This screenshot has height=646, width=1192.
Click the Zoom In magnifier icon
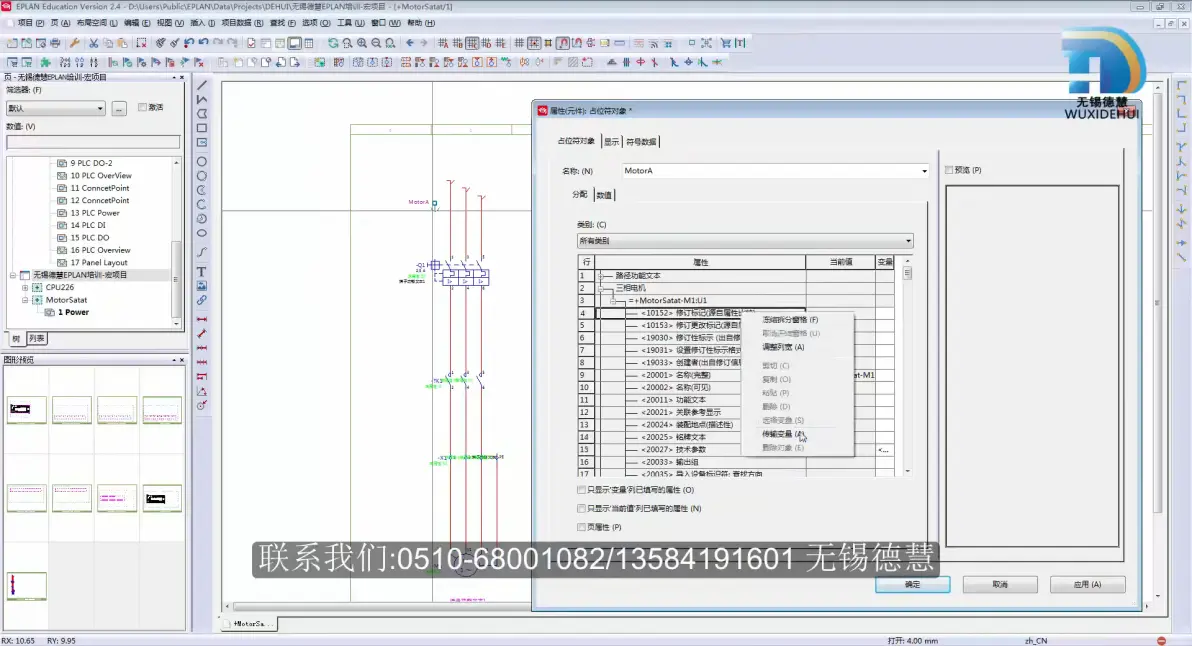click(362, 43)
